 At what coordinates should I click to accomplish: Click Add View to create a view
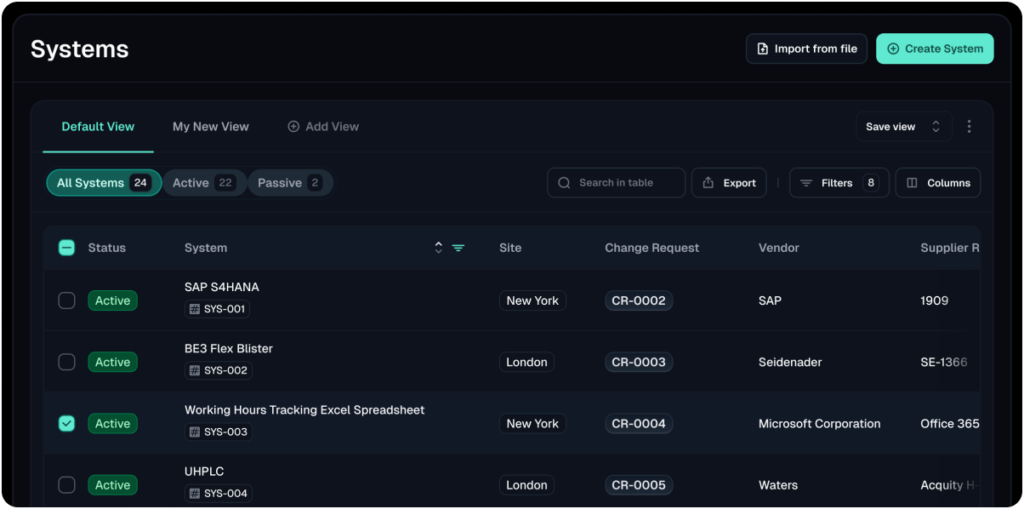click(323, 127)
